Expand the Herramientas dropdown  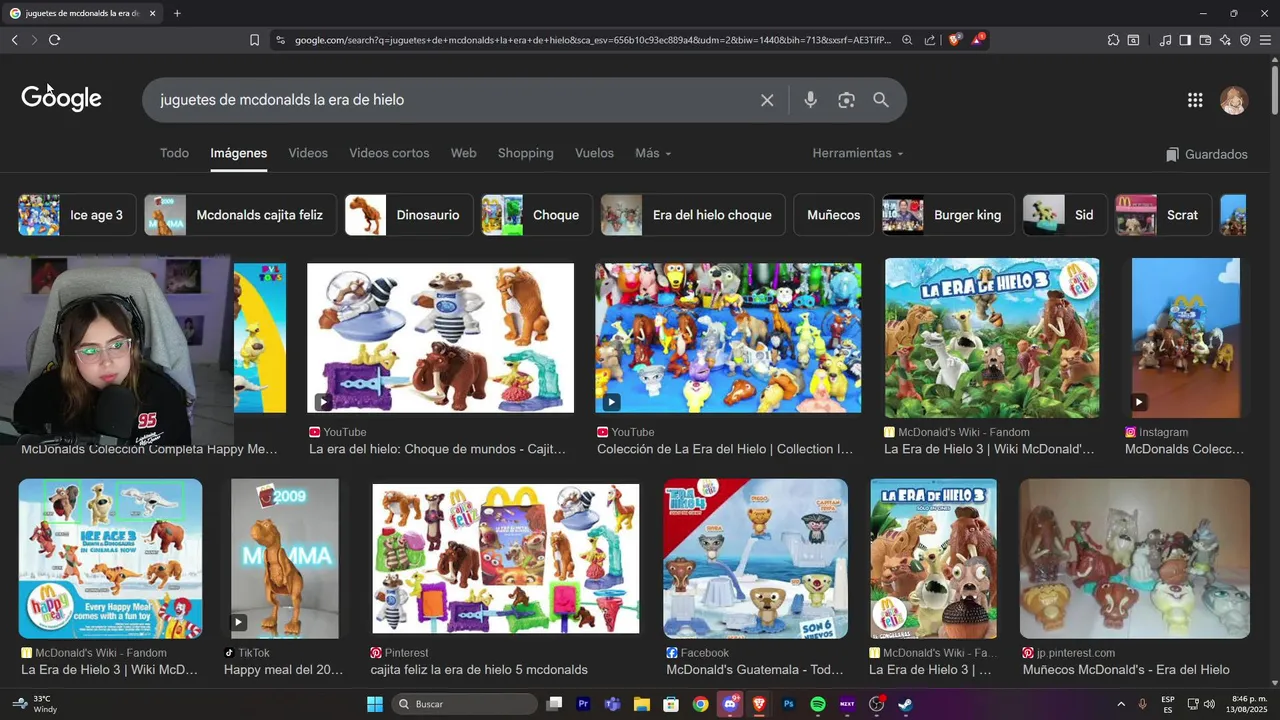857,153
